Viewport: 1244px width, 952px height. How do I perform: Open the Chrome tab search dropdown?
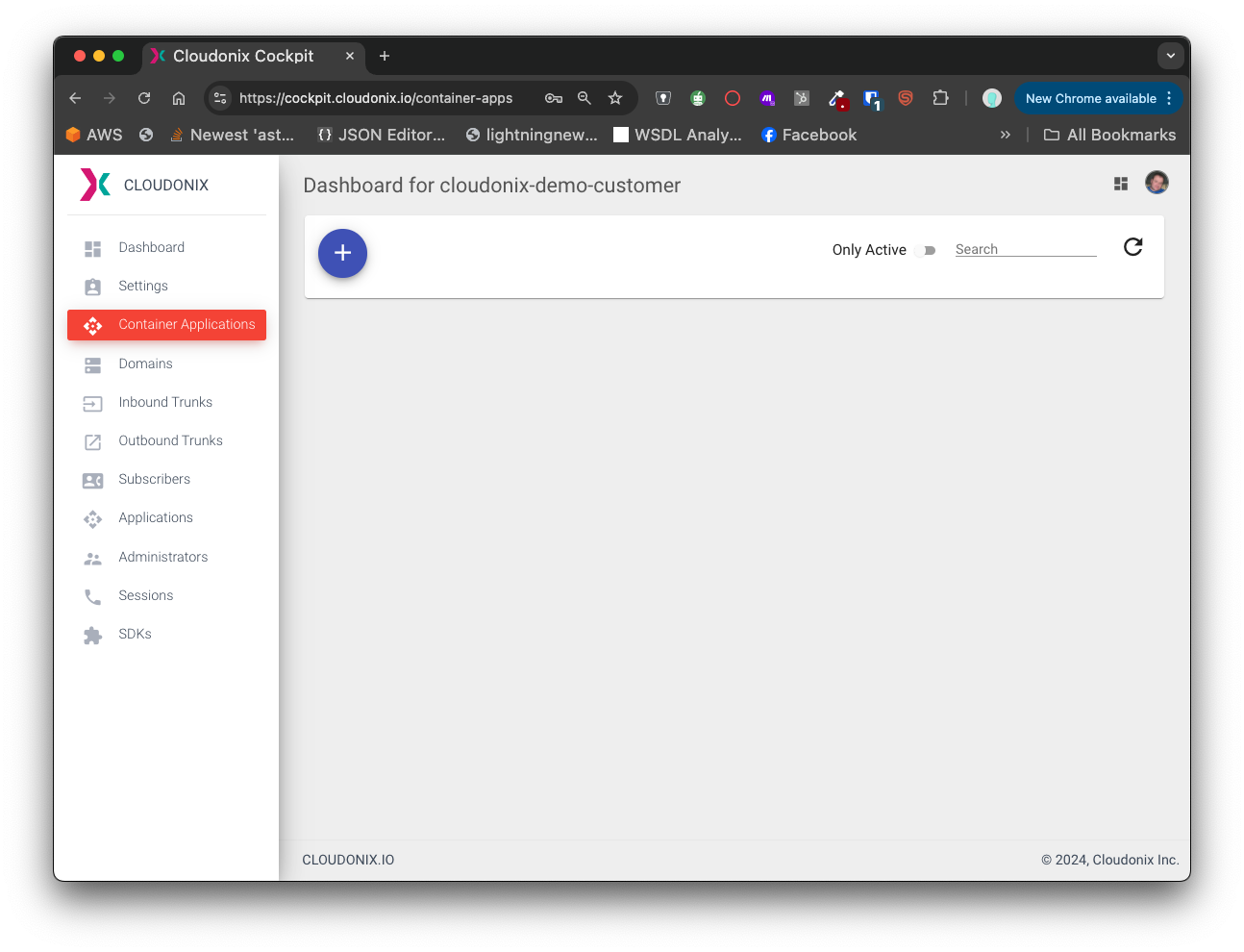1170,56
